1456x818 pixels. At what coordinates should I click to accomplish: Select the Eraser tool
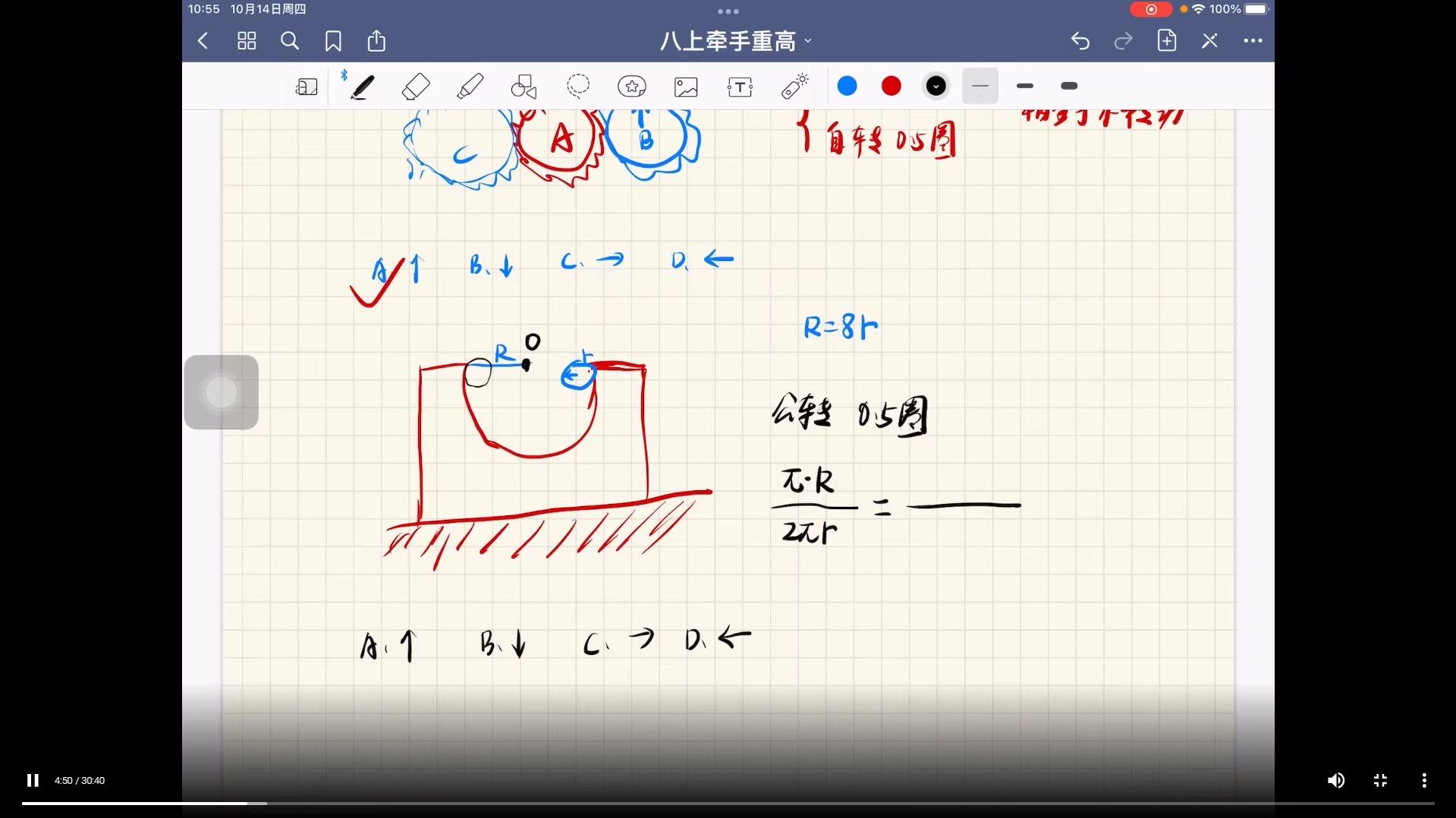click(416, 87)
